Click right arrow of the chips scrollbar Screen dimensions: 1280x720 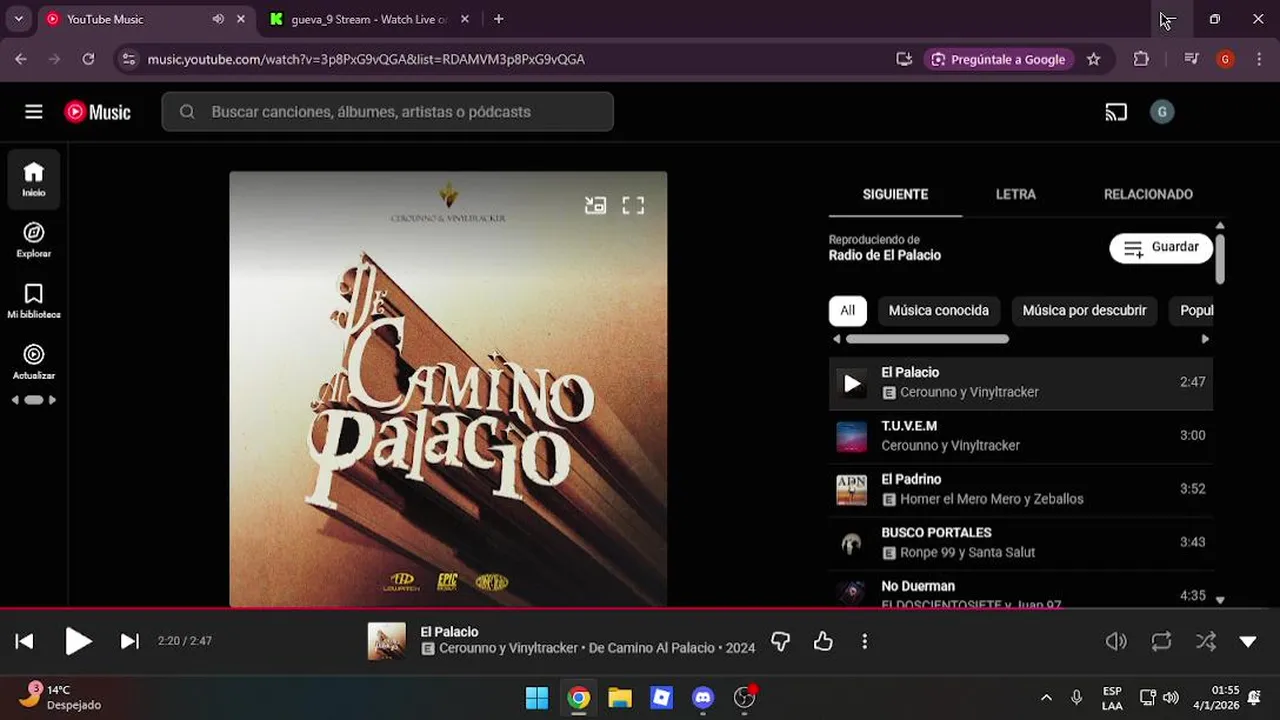click(x=1205, y=339)
